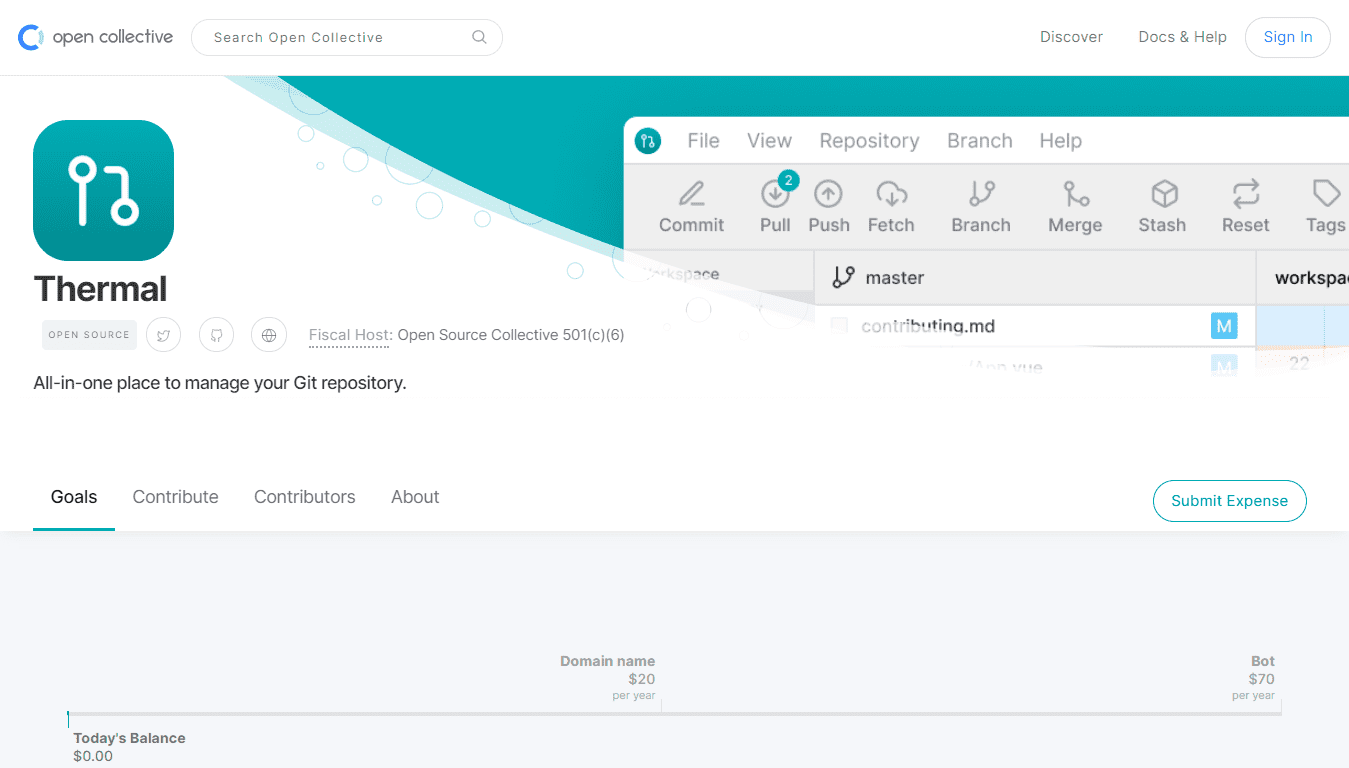Click the master branch icon
This screenshot has width=1349, height=768.
click(x=843, y=277)
